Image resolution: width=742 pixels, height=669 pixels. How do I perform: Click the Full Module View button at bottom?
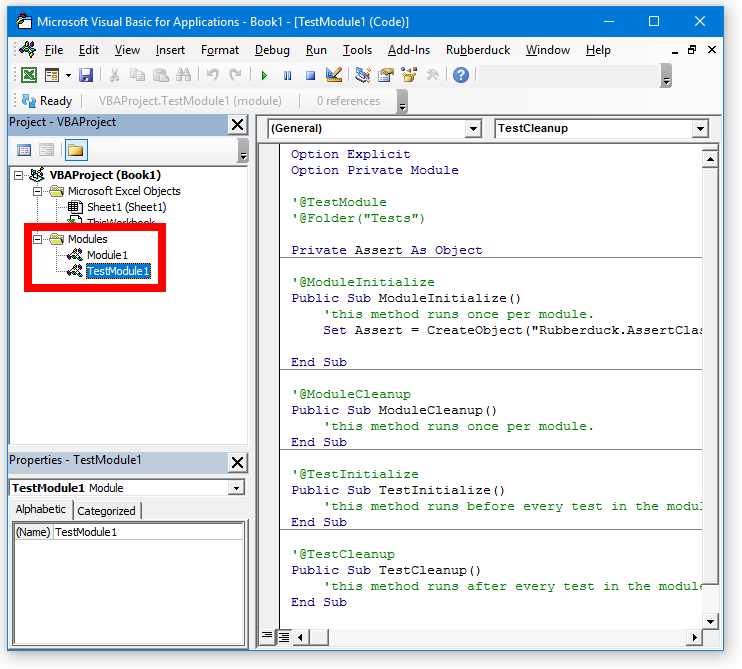tap(284, 637)
